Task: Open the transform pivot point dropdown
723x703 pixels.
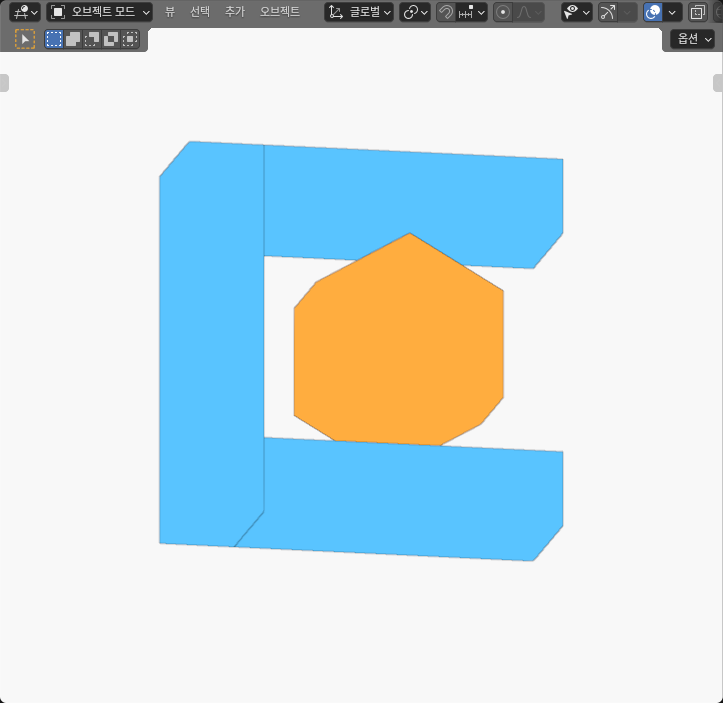Action: pyautogui.click(x=415, y=12)
